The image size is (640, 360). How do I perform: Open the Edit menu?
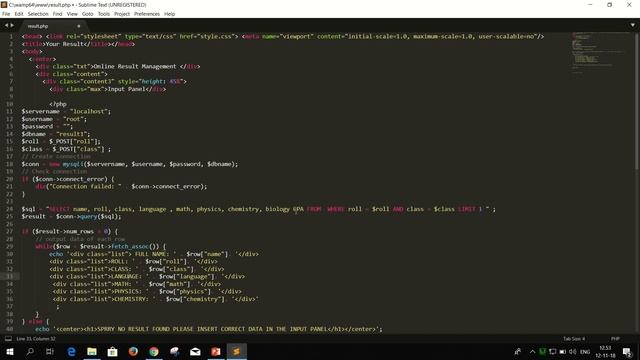(x=19, y=14)
